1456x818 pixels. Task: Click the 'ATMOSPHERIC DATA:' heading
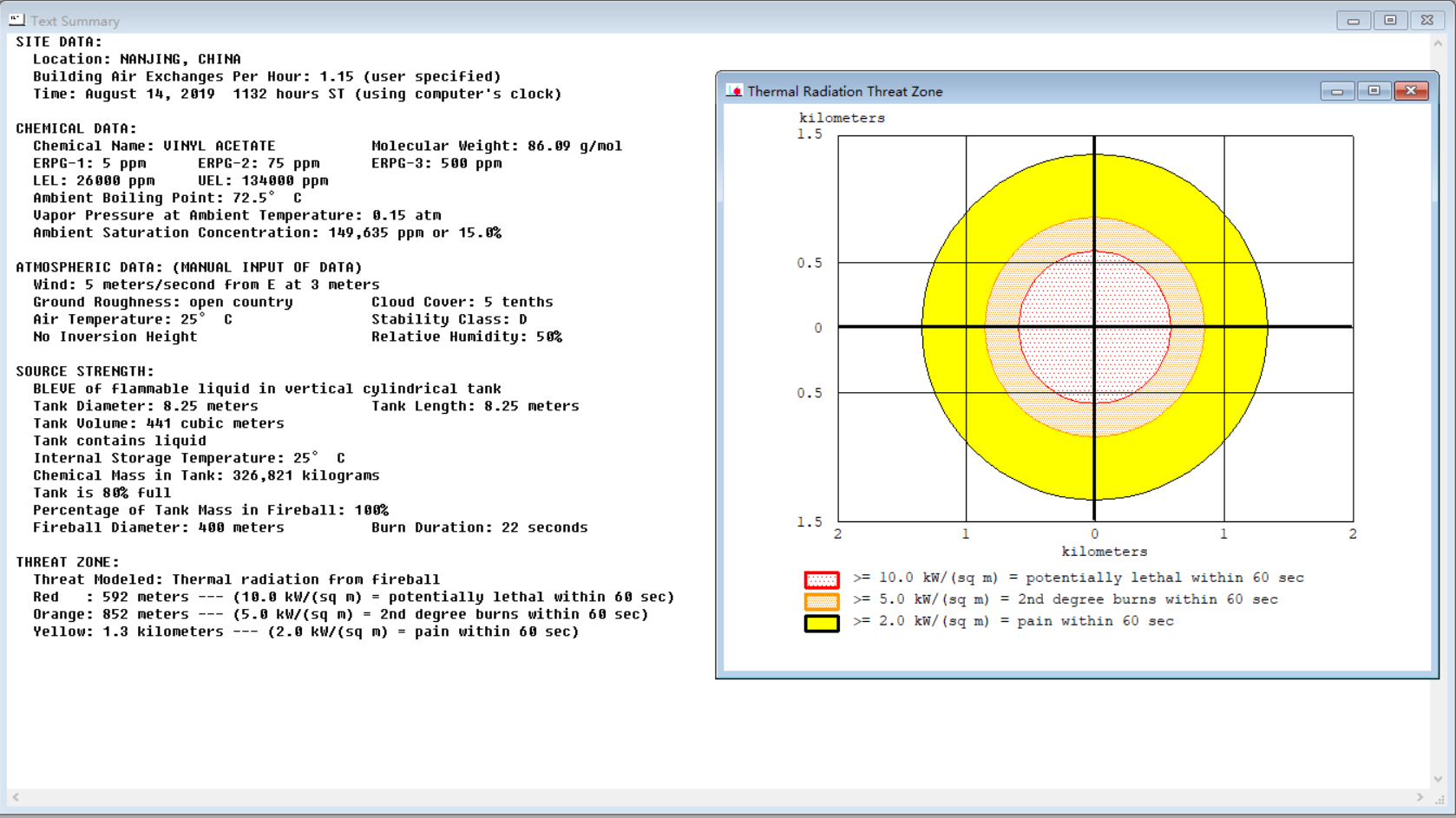point(189,267)
